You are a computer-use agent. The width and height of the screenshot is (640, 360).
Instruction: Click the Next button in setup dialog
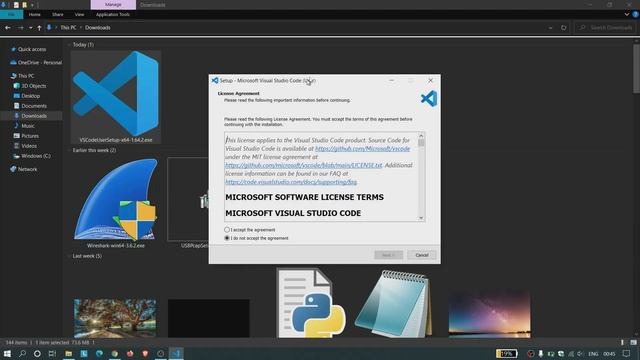[x=389, y=255]
